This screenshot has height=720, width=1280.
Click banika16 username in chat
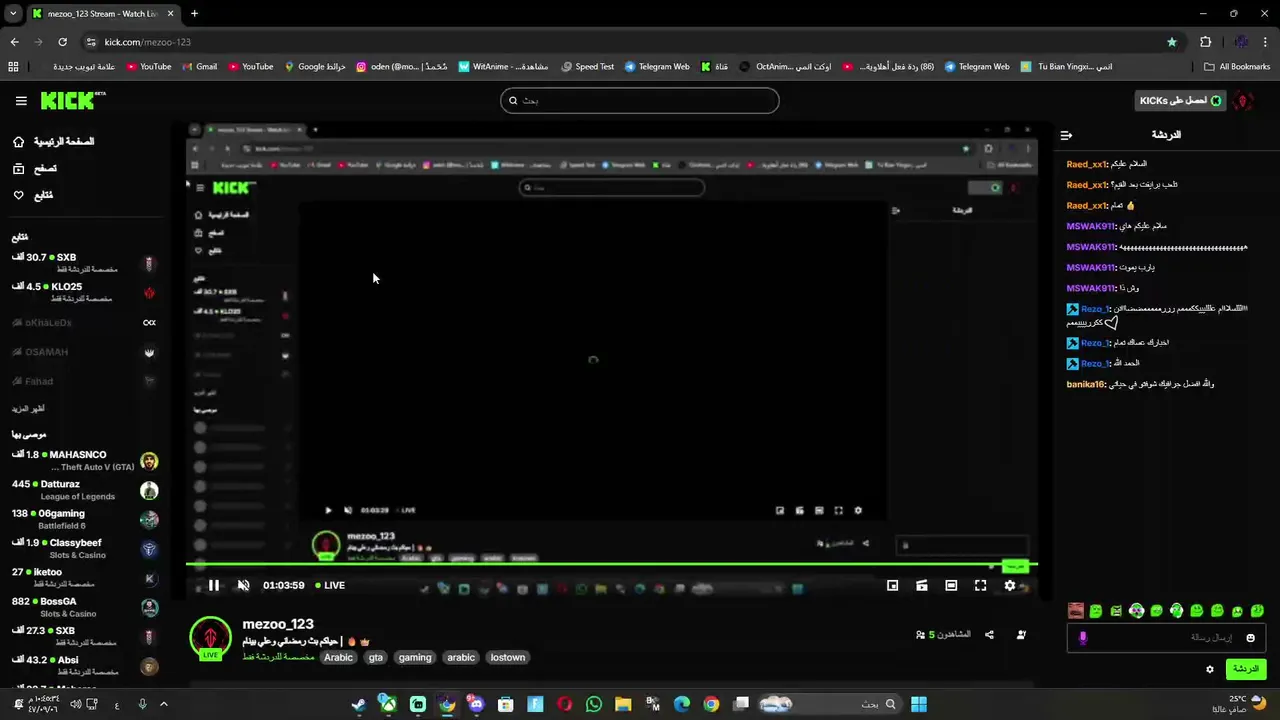coord(1085,384)
